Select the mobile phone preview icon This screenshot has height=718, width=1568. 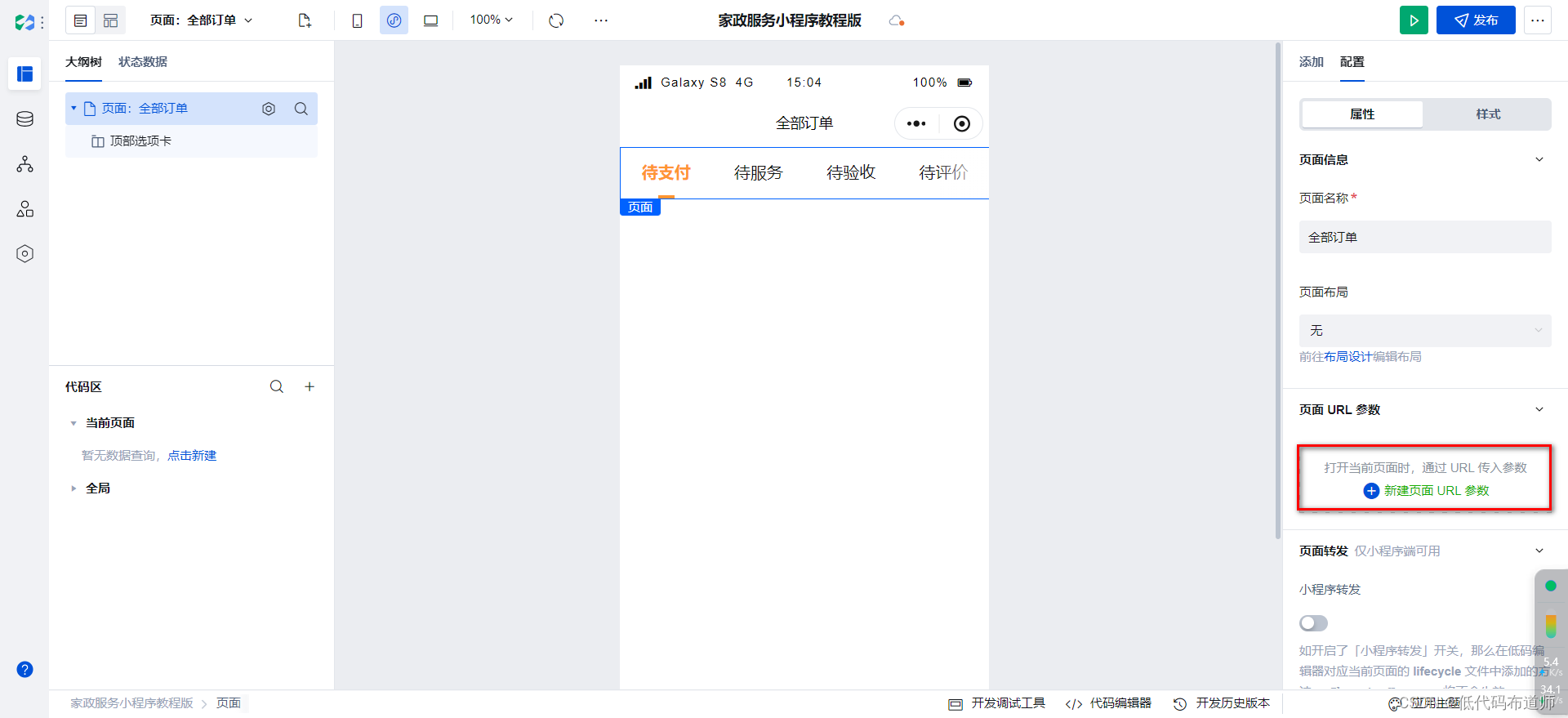pyautogui.click(x=357, y=20)
